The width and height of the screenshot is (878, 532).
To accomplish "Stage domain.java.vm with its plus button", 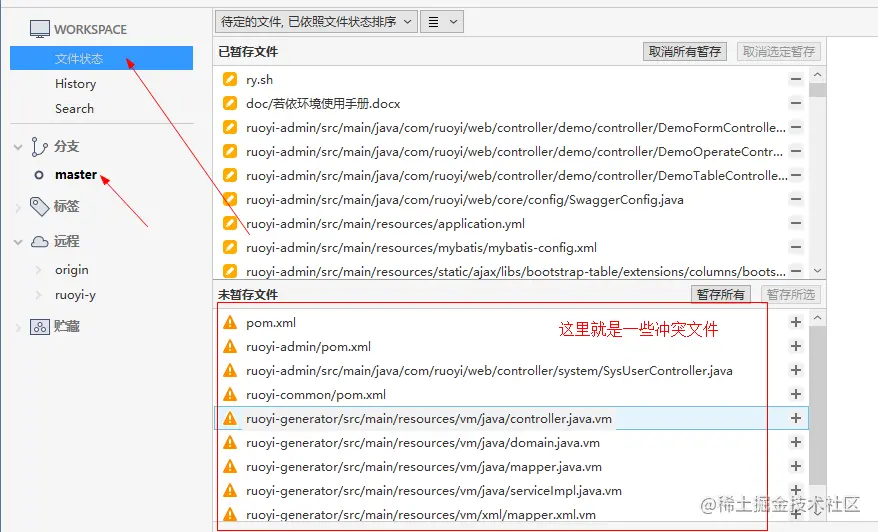I will coord(796,442).
